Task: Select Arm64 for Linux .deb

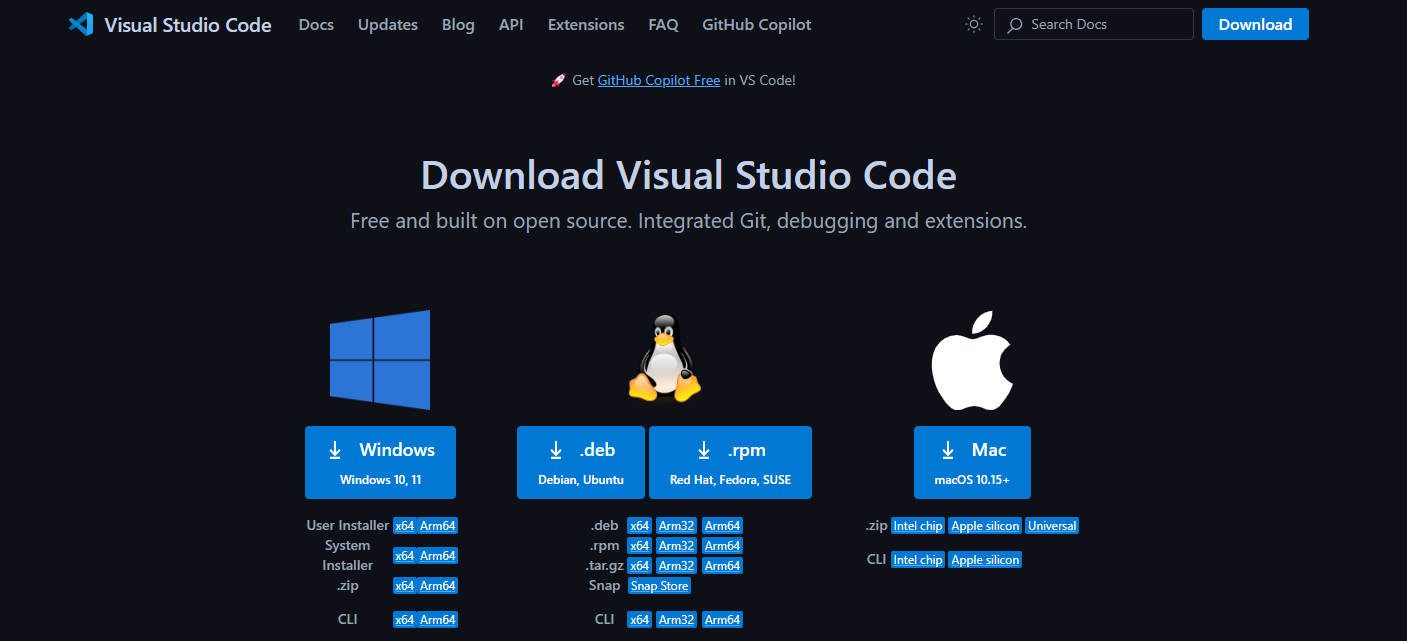Action: tap(722, 526)
